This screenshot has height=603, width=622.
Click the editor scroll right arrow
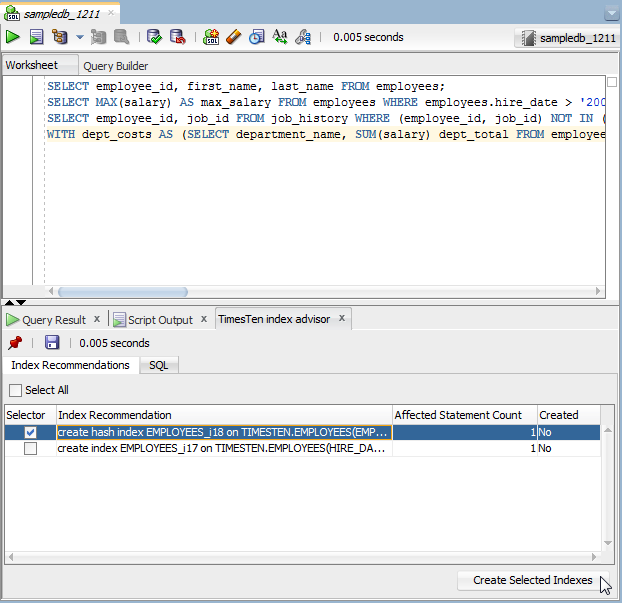click(598, 291)
